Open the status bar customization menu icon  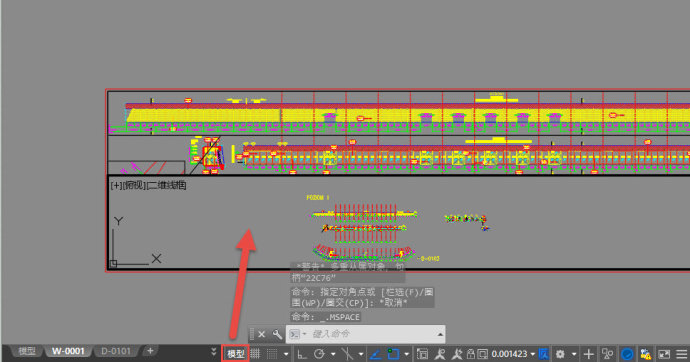pyautogui.click(x=682, y=354)
